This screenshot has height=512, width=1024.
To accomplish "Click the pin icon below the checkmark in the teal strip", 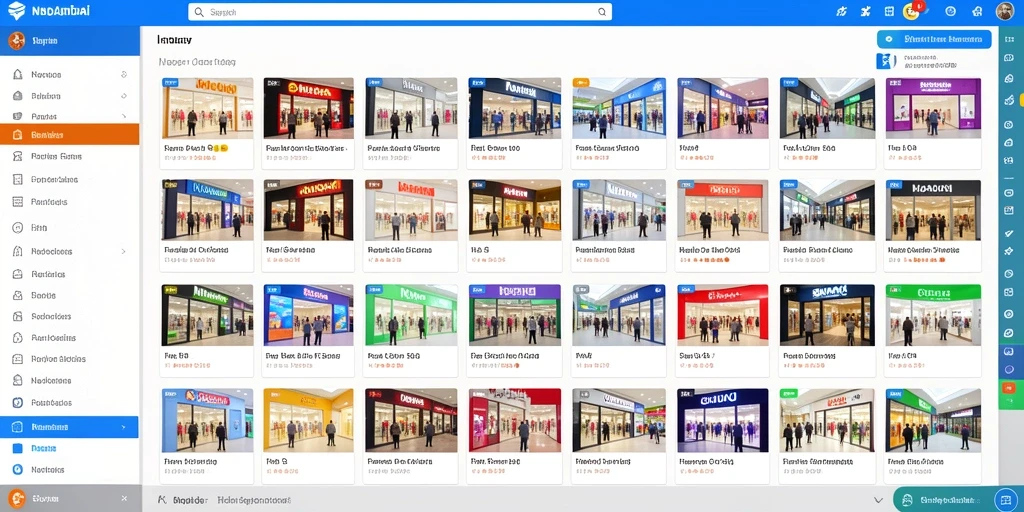I will 1010,251.
